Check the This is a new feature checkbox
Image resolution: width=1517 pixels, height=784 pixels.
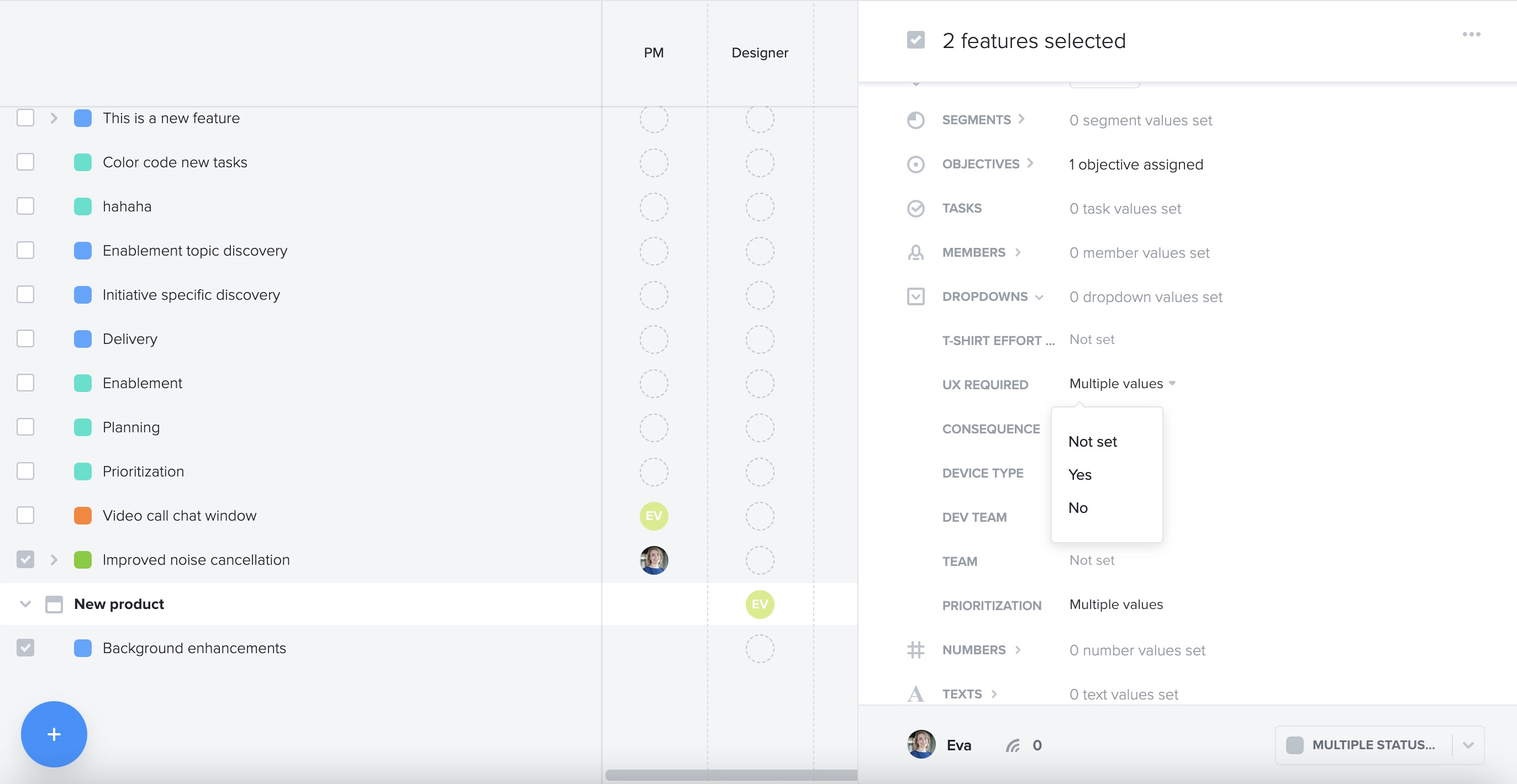tap(25, 118)
